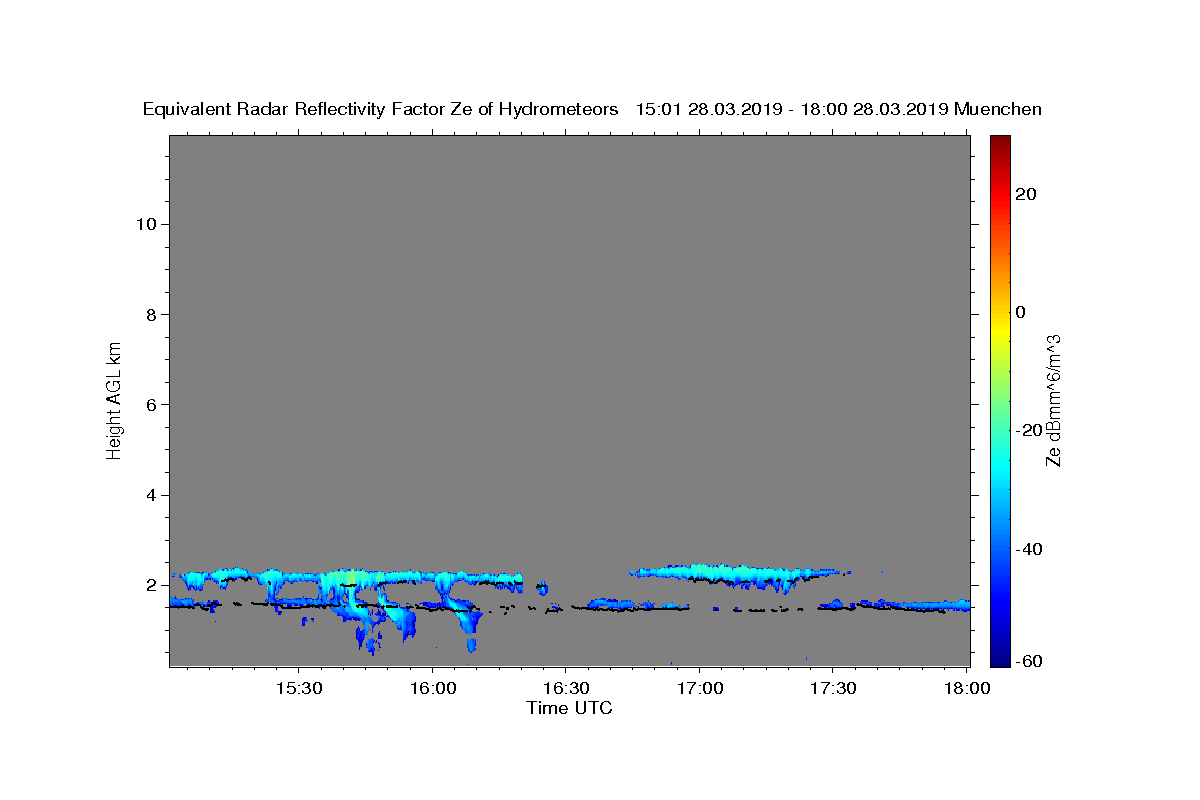Click the x-axis tick label 16:30
Viewport: 1200px width, 800px height.
point(566,688)
